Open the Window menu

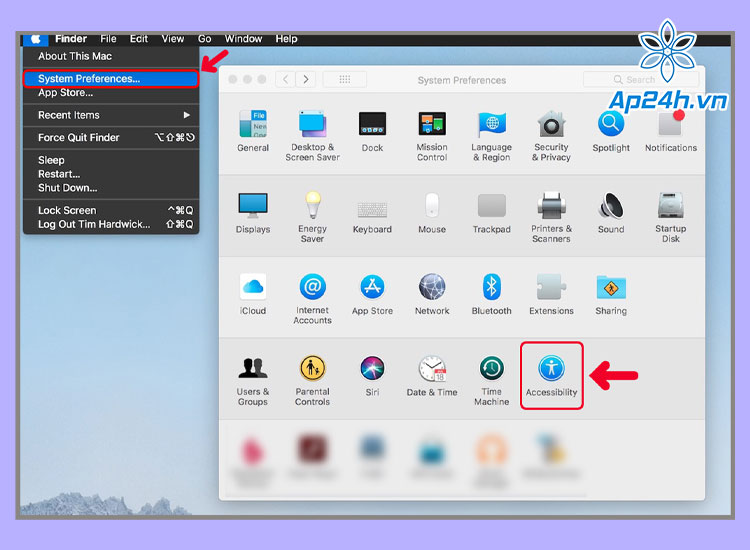pyautogui.click(x=243, y=39)
